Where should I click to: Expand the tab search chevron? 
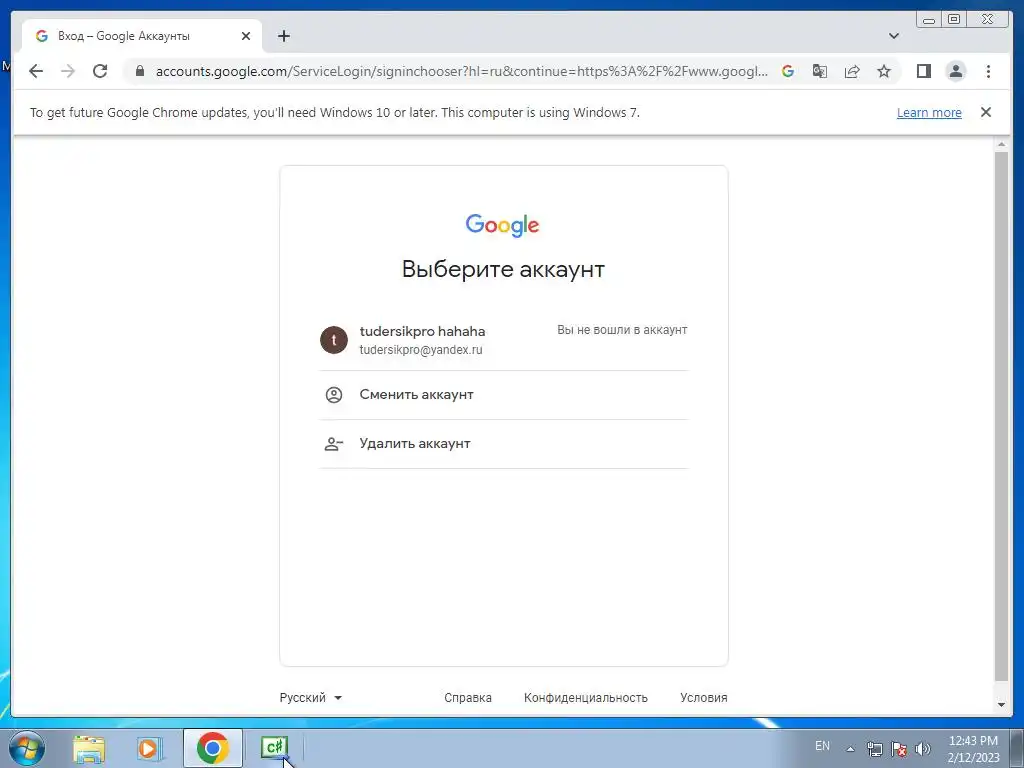[894, 36]
